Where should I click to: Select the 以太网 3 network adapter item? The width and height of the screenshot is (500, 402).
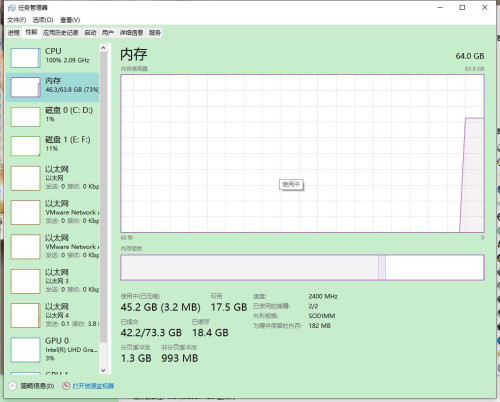pyautogui.click(x=53, y=281)
